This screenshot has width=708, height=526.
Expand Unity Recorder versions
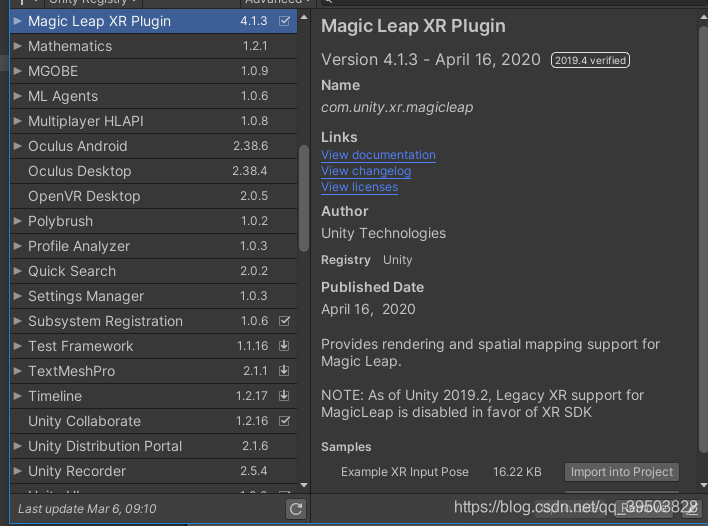pyautogui.click(x=18, y=471)
